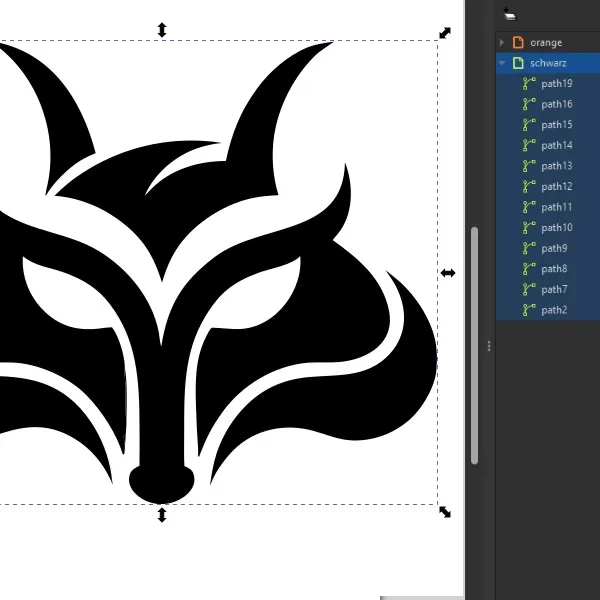Collapse the schwarz layer
The height and width of the screenshot is (600, 600).
pos(503,63)
